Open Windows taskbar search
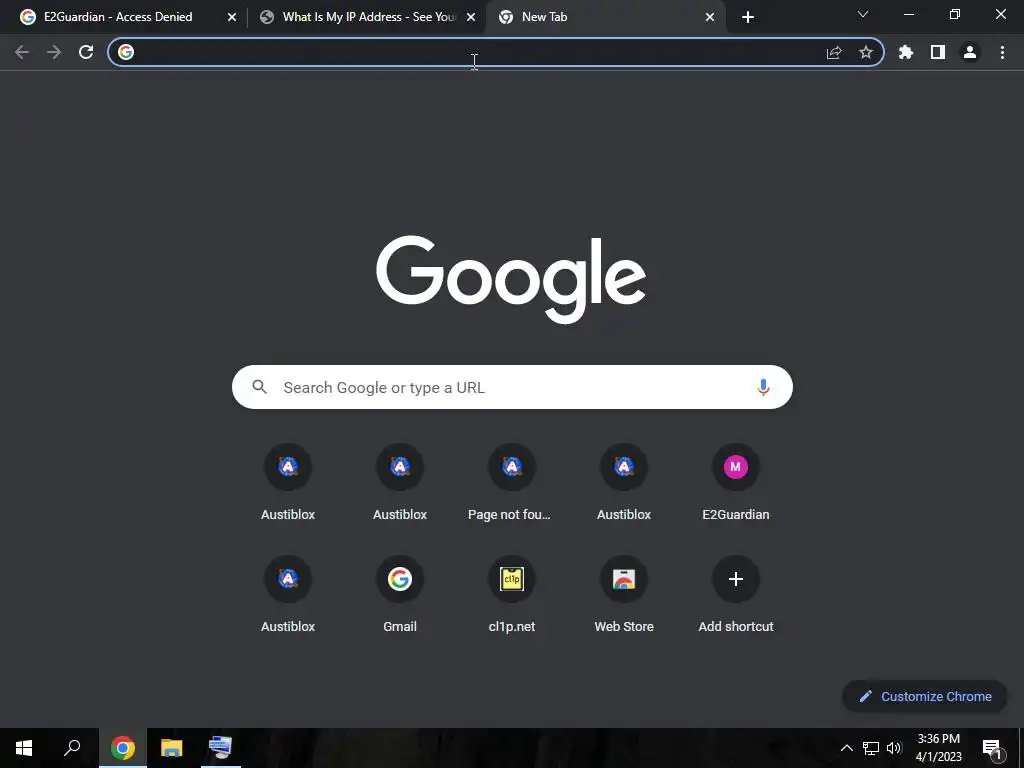 click(x=72, y=748)
